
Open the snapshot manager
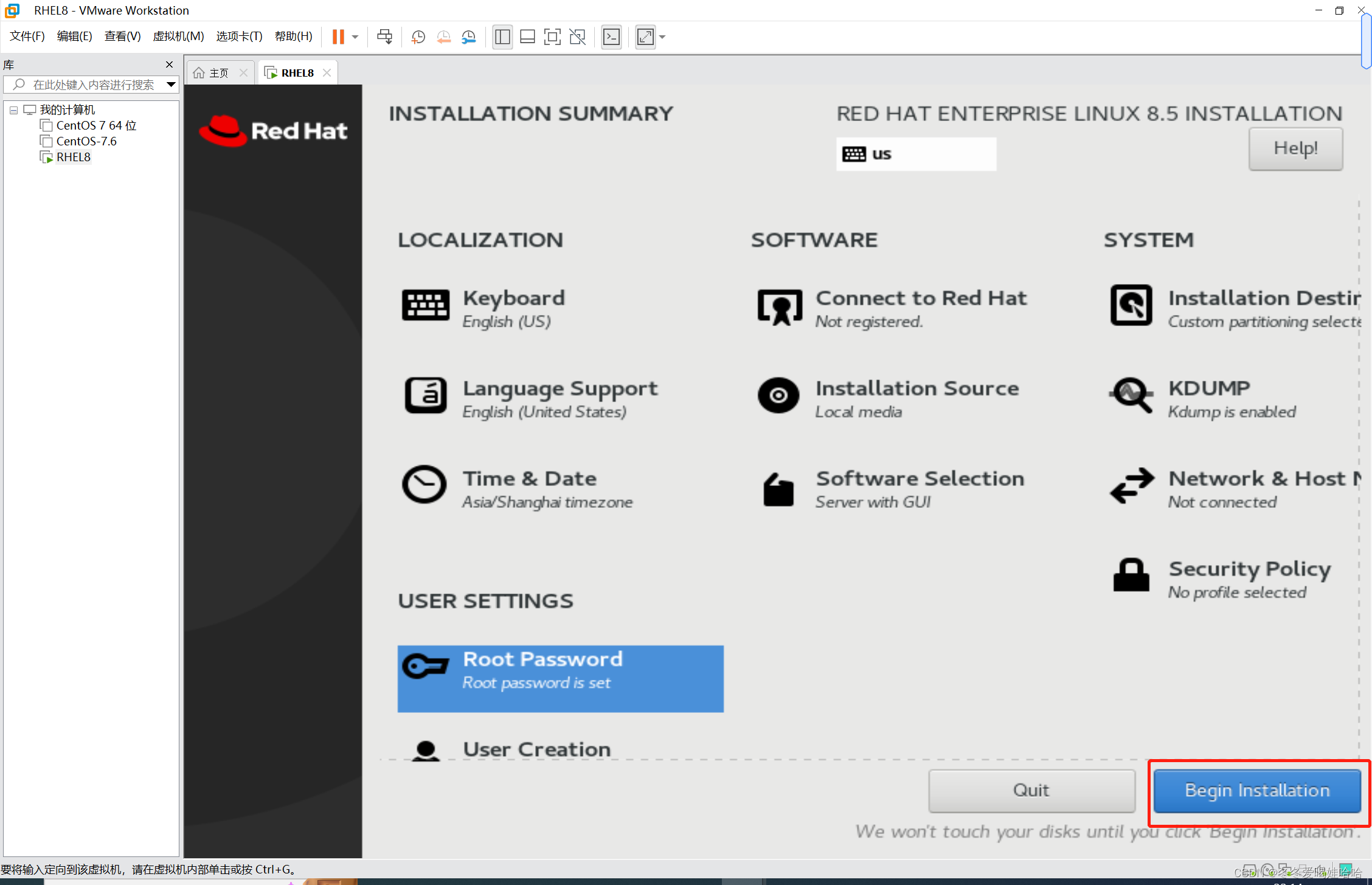click(x=468, y=37)
